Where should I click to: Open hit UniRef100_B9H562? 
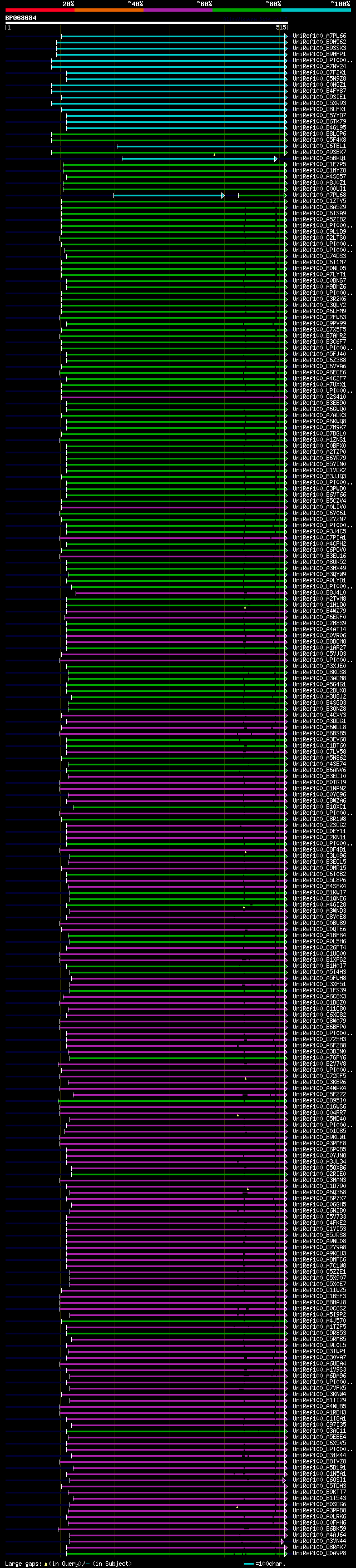[x=319, y=42]
